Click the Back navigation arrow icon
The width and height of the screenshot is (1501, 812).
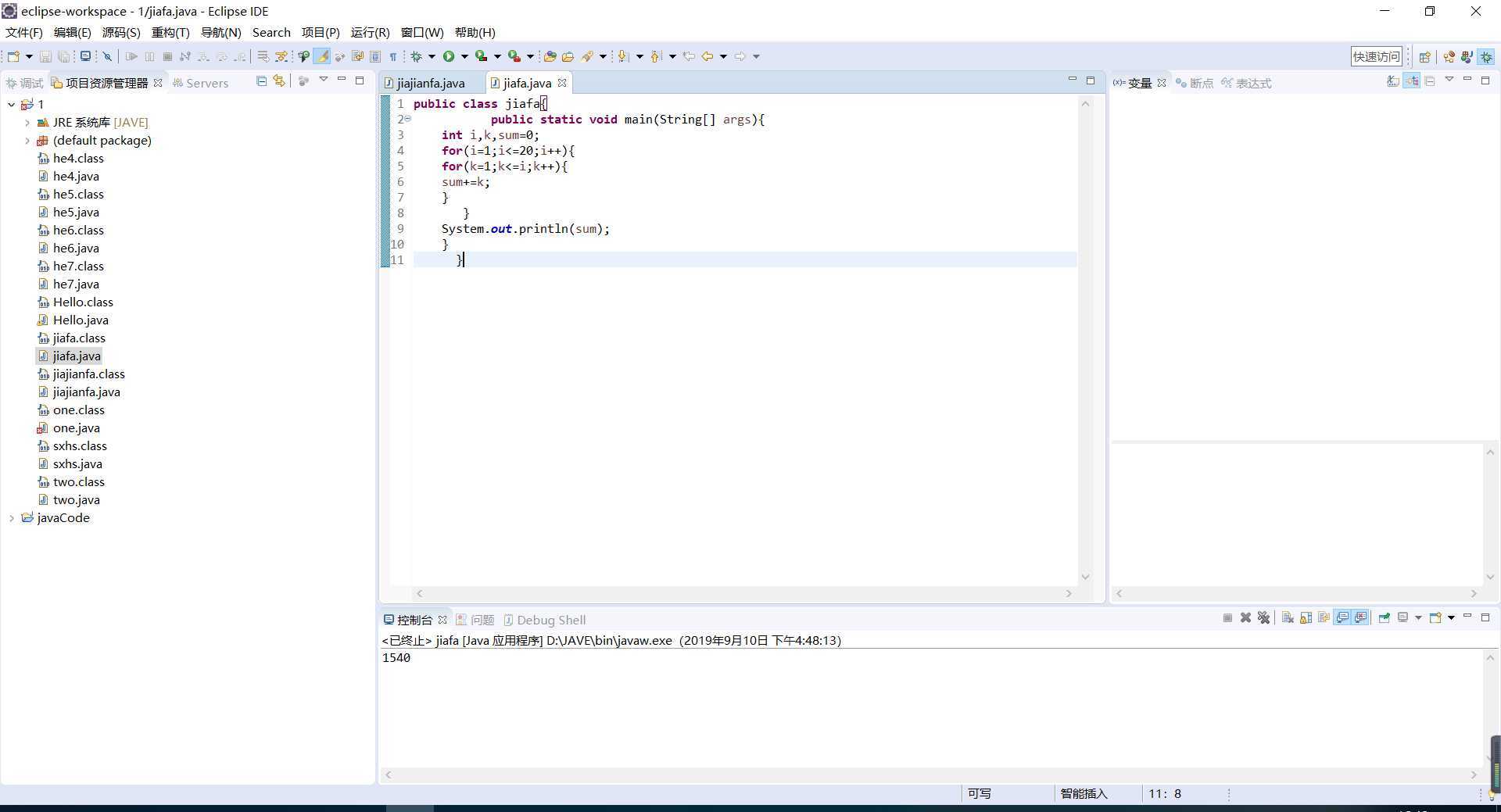707,56
